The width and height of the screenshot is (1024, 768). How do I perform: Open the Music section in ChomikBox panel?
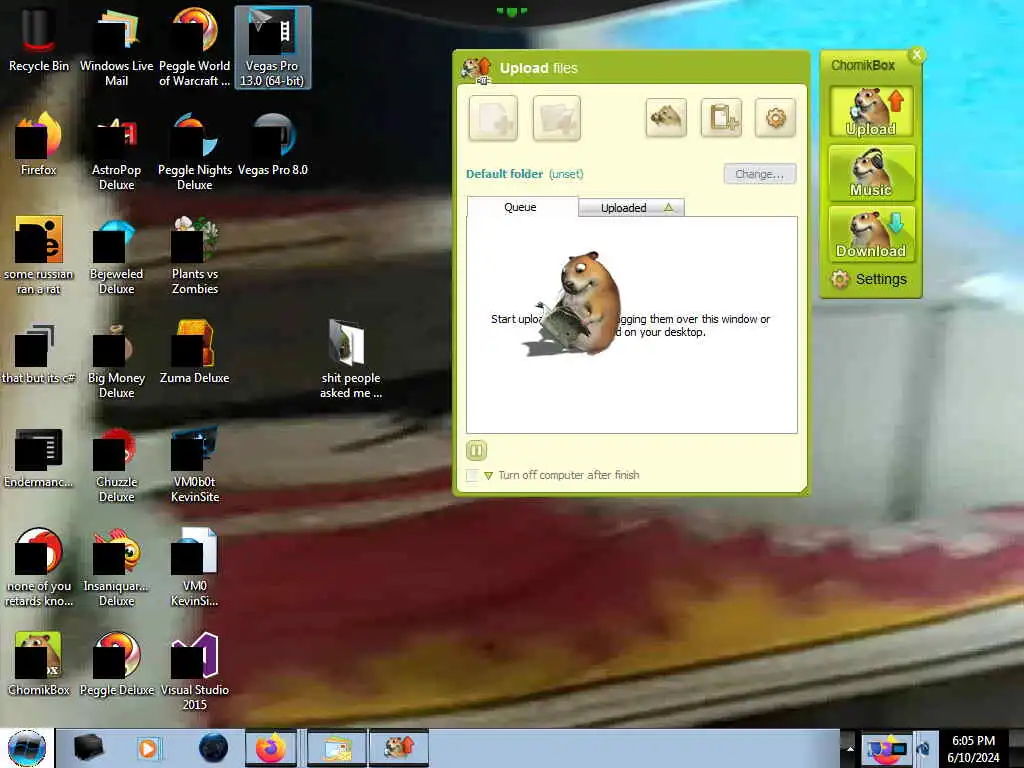(871, 173)
